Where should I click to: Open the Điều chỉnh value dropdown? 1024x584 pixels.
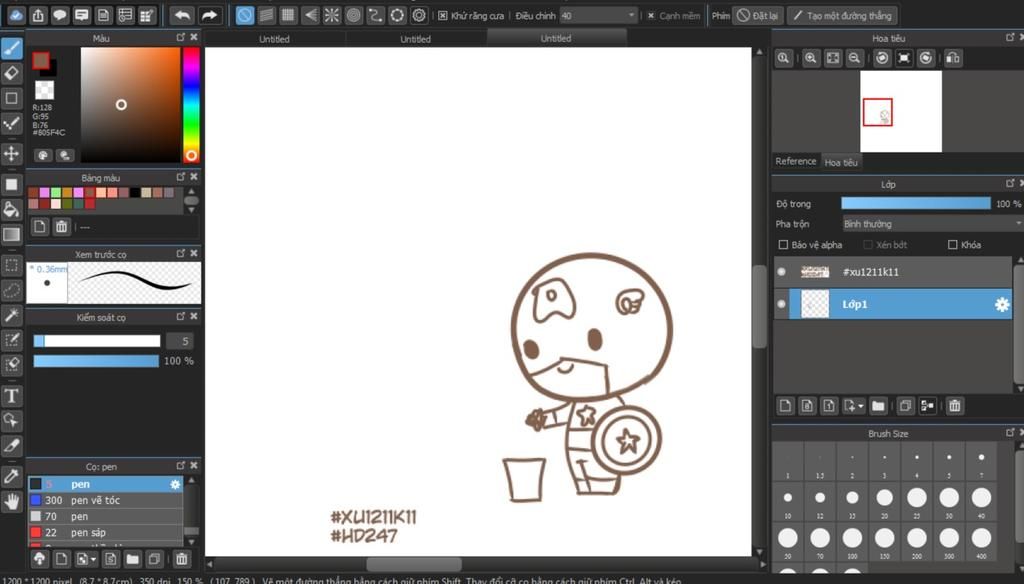point(598,16)
